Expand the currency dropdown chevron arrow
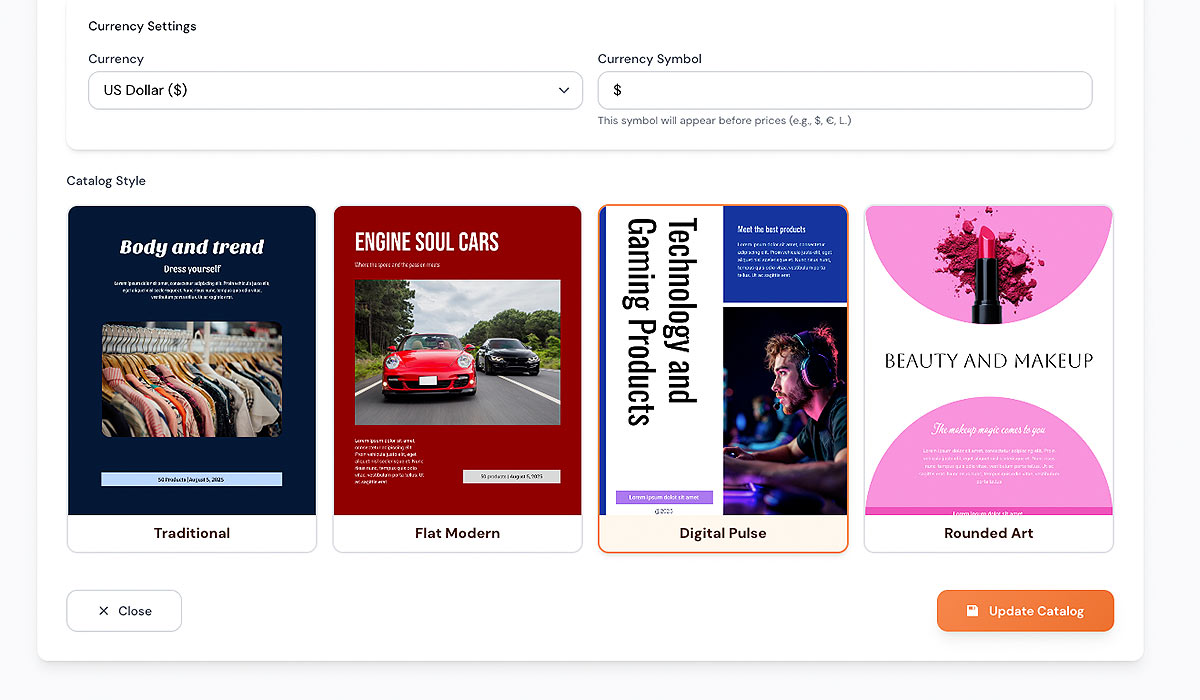The width and height of the screenshot is (1200, 700). [563, 90]
